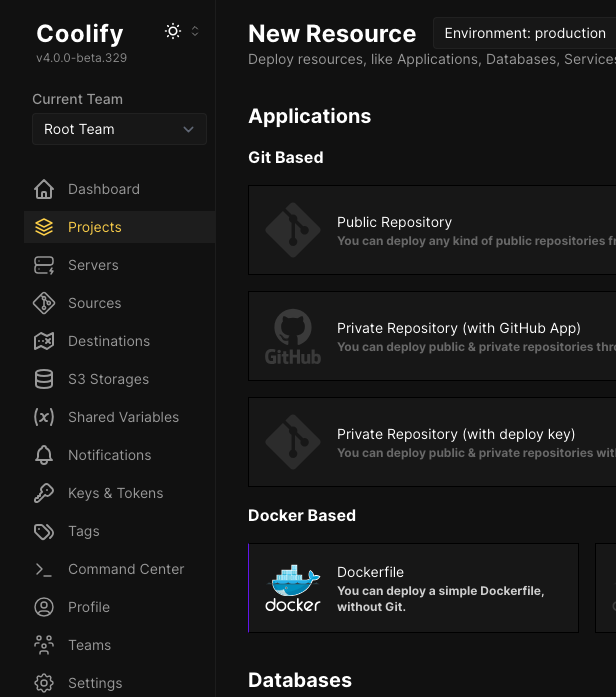Open Dashboard from sidebar menu
This screenshot has width=616, height=697.
point(120,189)
